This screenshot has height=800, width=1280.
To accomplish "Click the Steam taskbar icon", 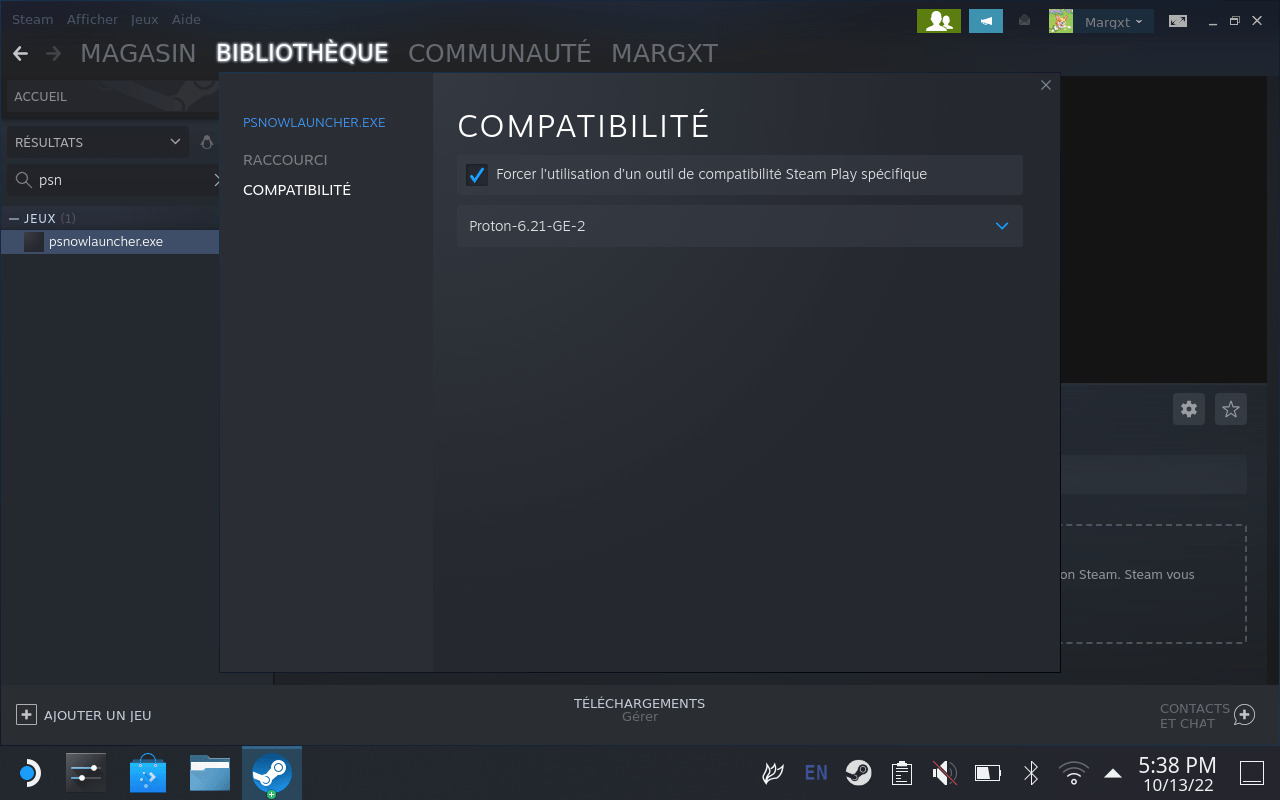I will (272, 773).
